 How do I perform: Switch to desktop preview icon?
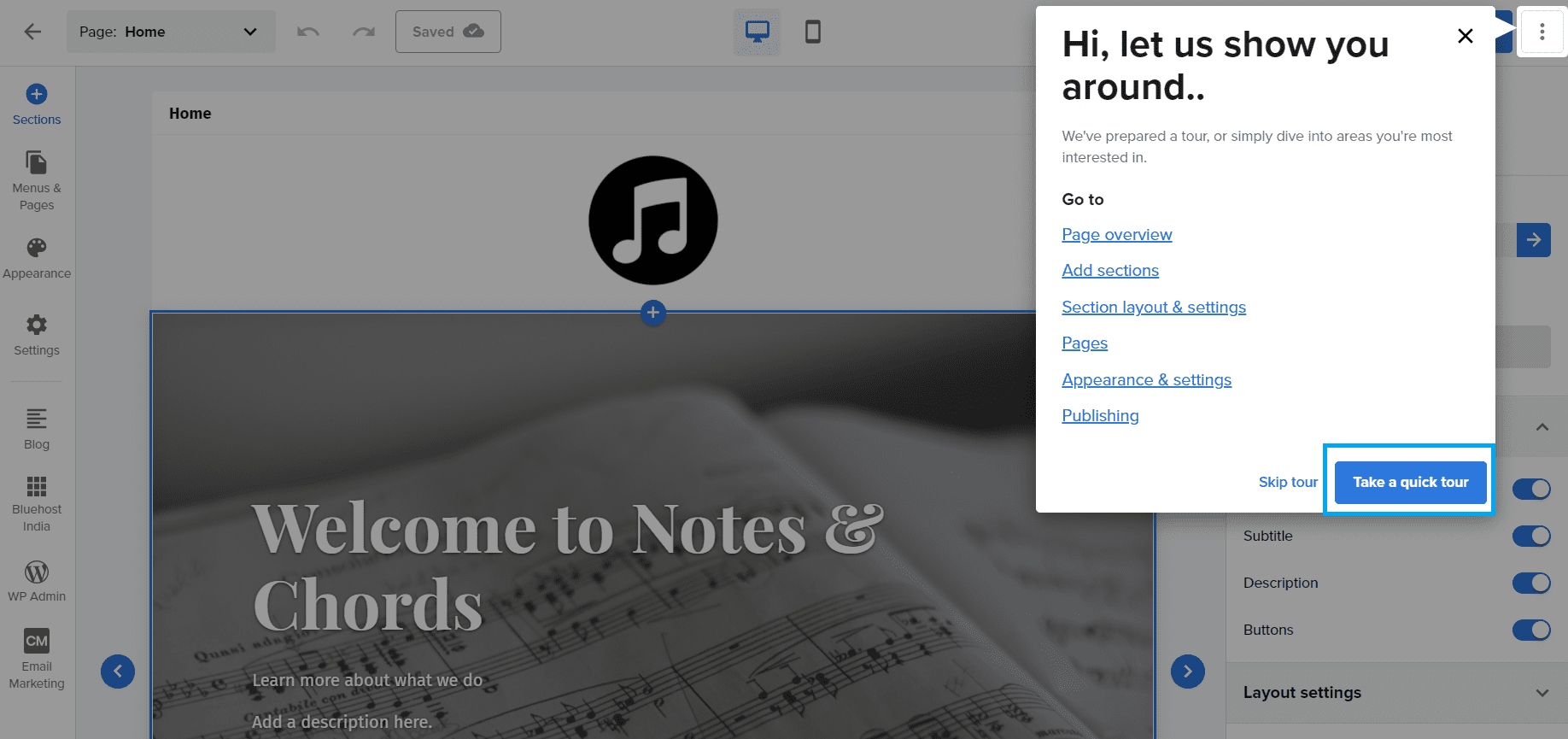[x=757, y=32]
